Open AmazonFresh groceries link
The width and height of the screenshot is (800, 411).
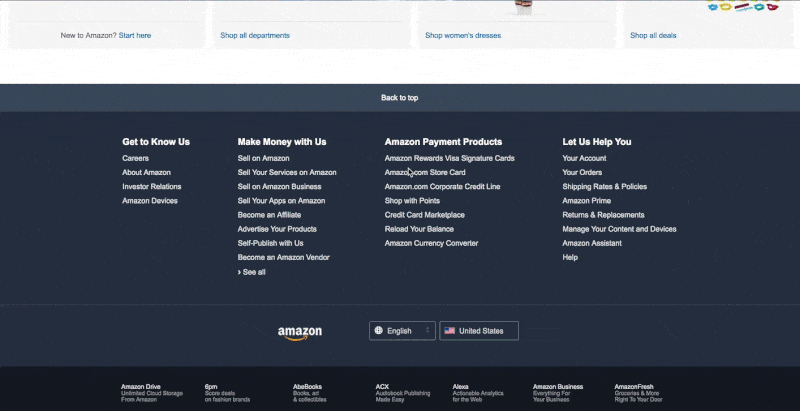click(x=638, y=393)
